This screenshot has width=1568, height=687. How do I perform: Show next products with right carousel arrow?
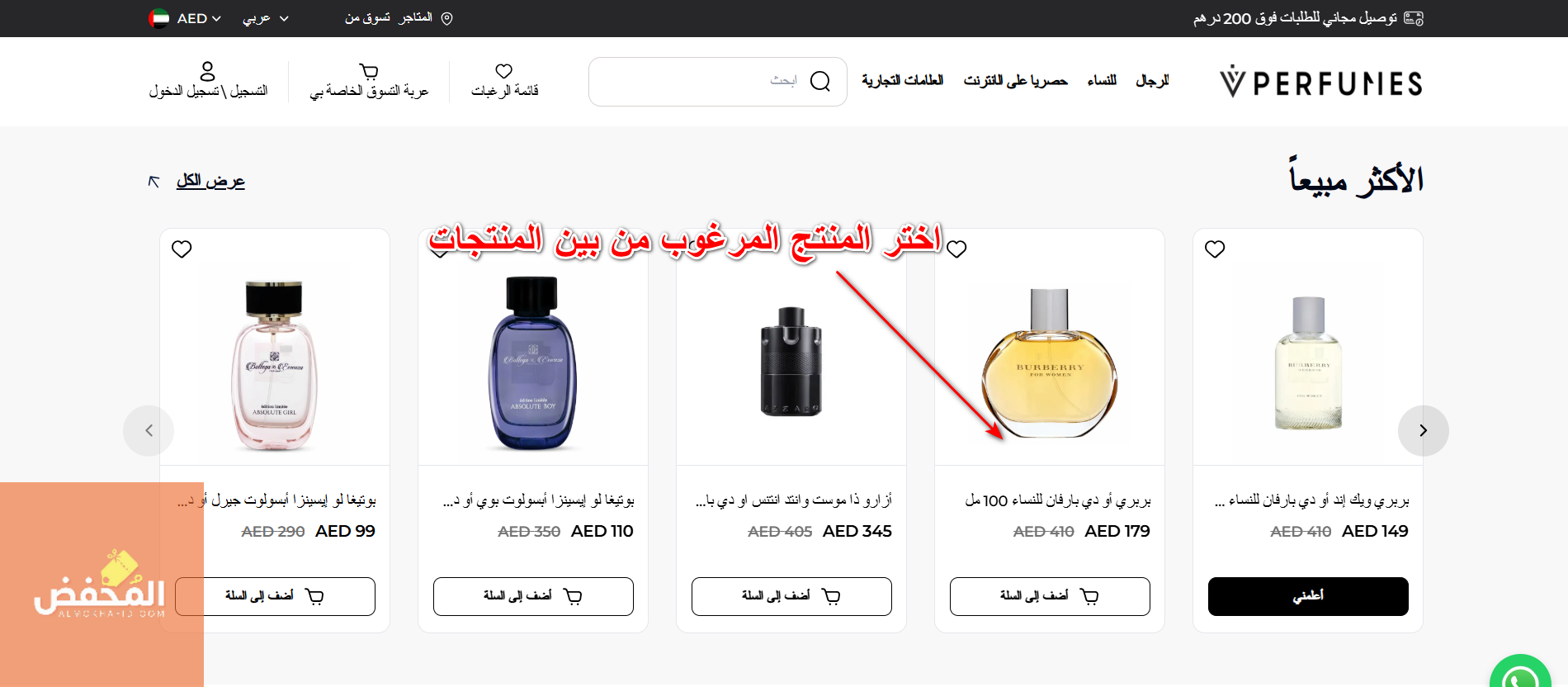[x=1424, y=430]
